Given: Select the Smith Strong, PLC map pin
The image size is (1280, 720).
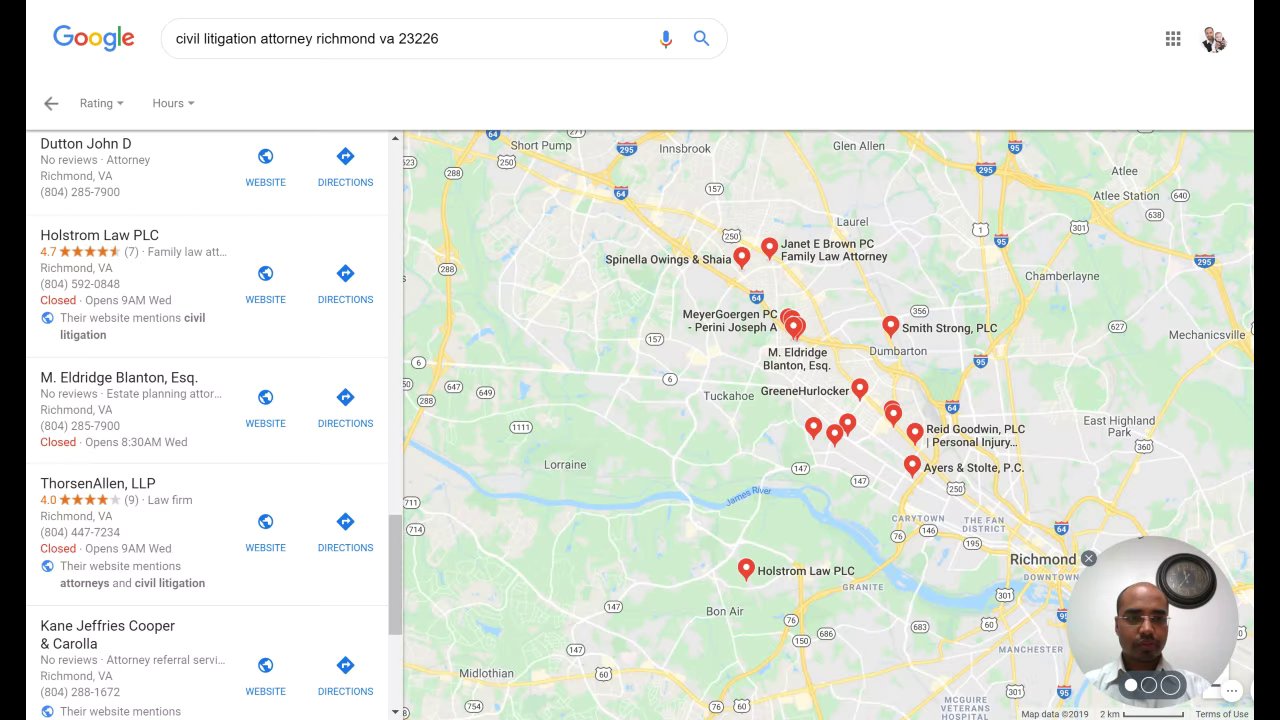Looking at the screenshot, I should [890, 326].
